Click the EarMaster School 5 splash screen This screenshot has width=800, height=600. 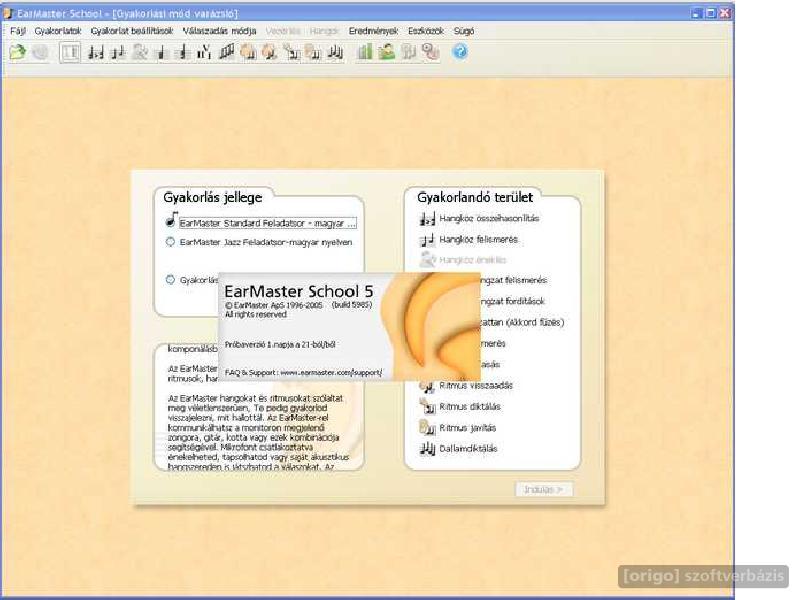349,327
